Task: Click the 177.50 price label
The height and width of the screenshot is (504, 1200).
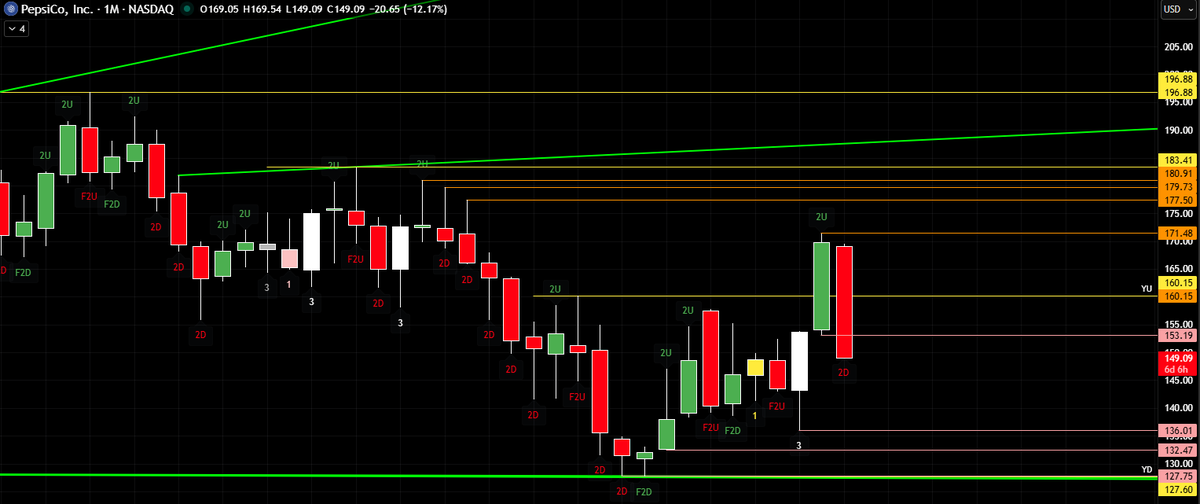Action: pos(1176,201)
